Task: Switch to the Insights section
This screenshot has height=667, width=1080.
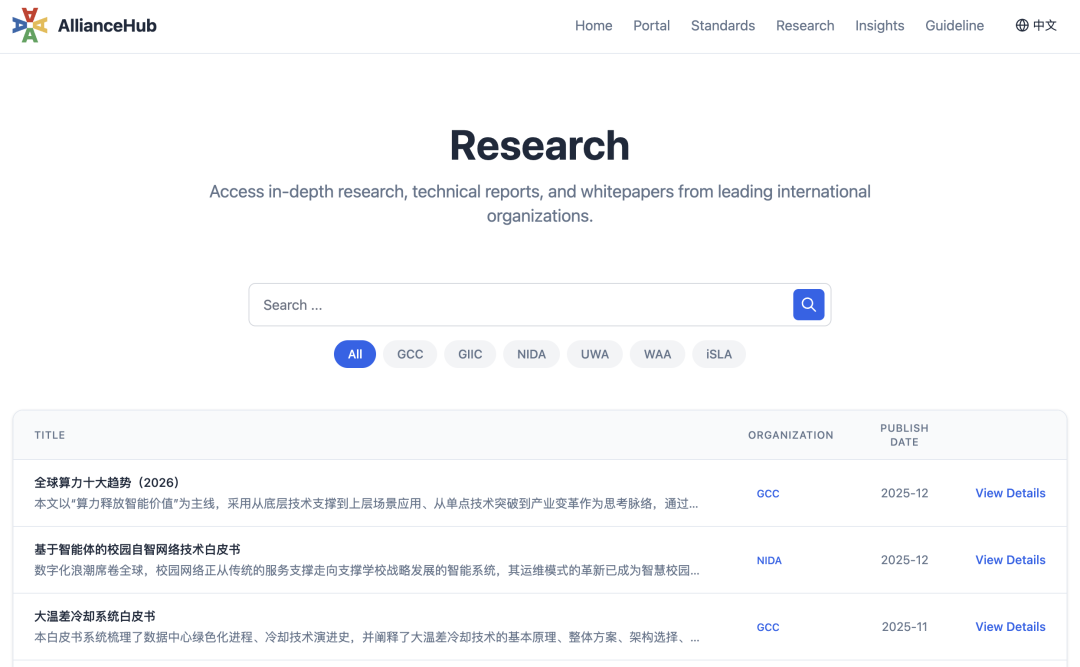Action: point(879,25)
